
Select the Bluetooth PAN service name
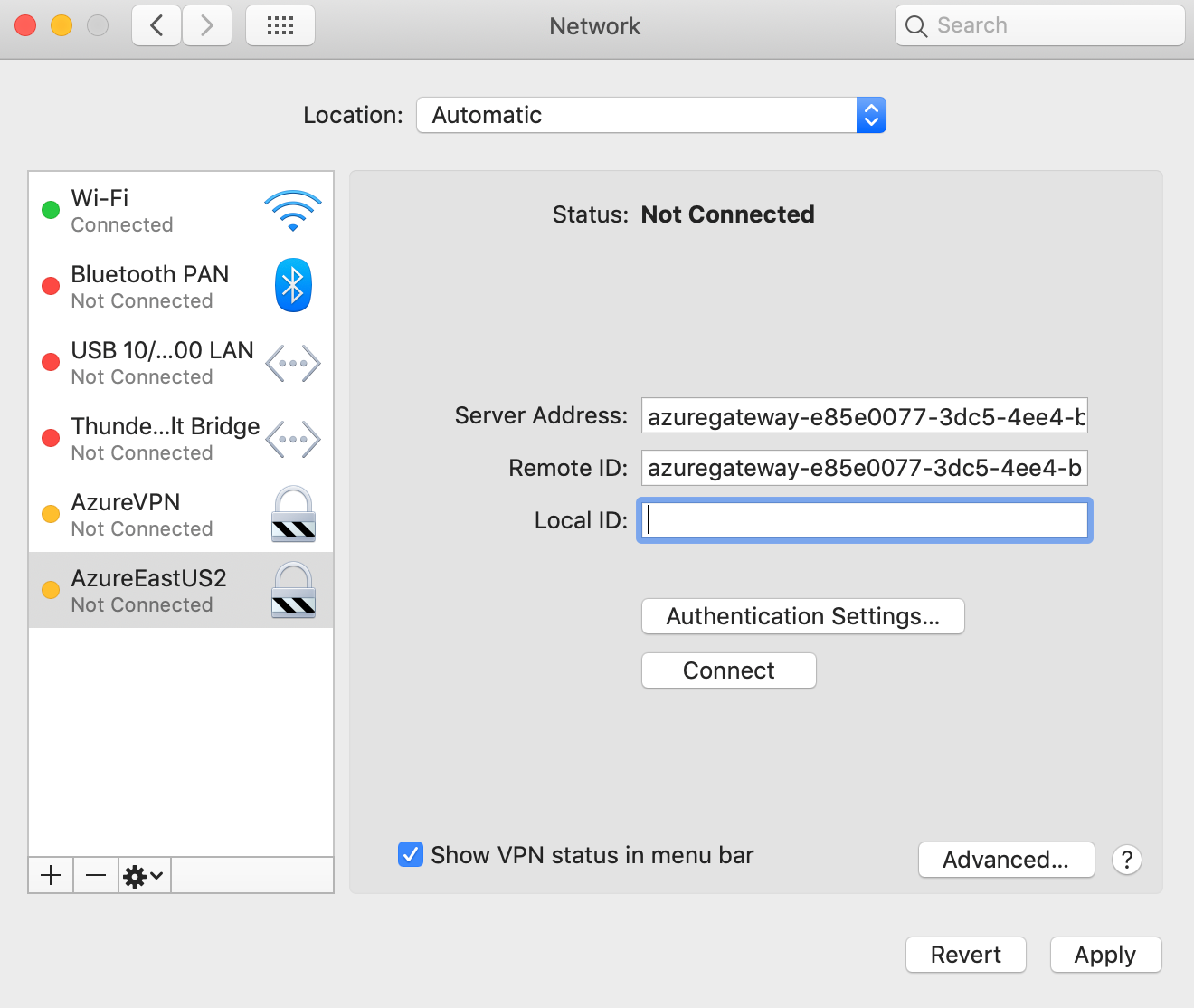pyautogui.click(x=150, y=274)
